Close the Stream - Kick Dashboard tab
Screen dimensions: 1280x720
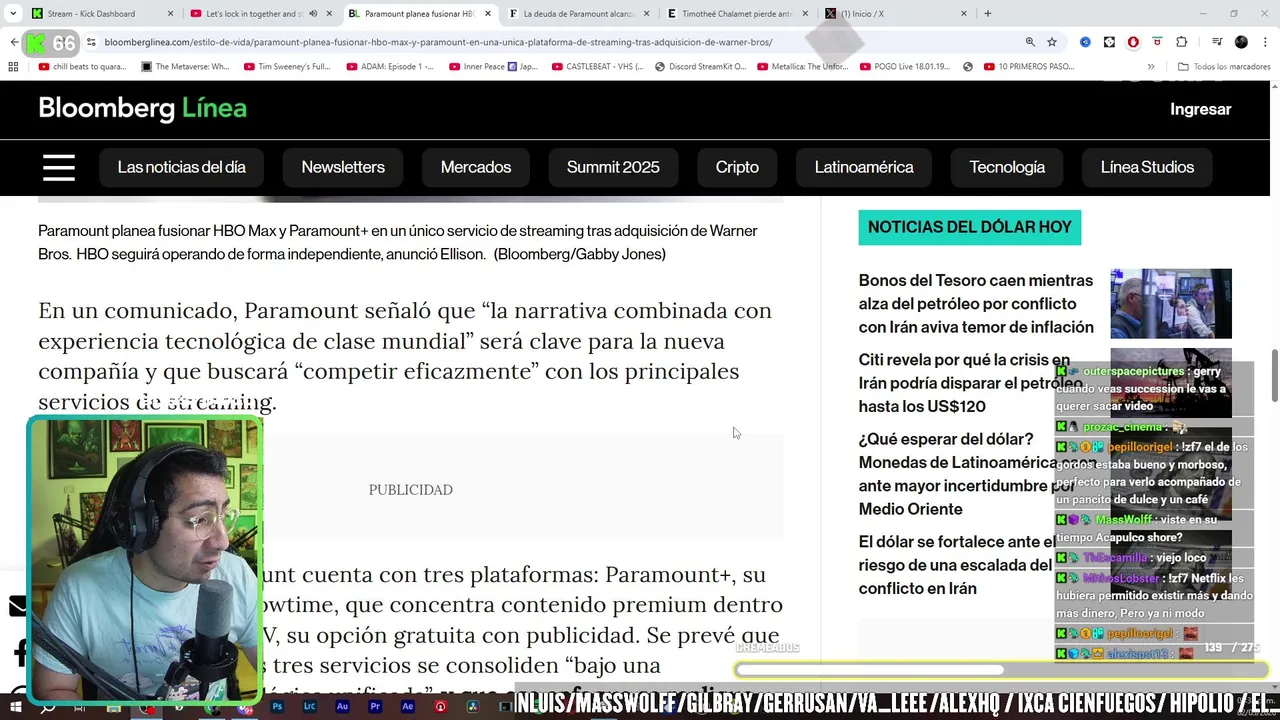coord(170,14)
